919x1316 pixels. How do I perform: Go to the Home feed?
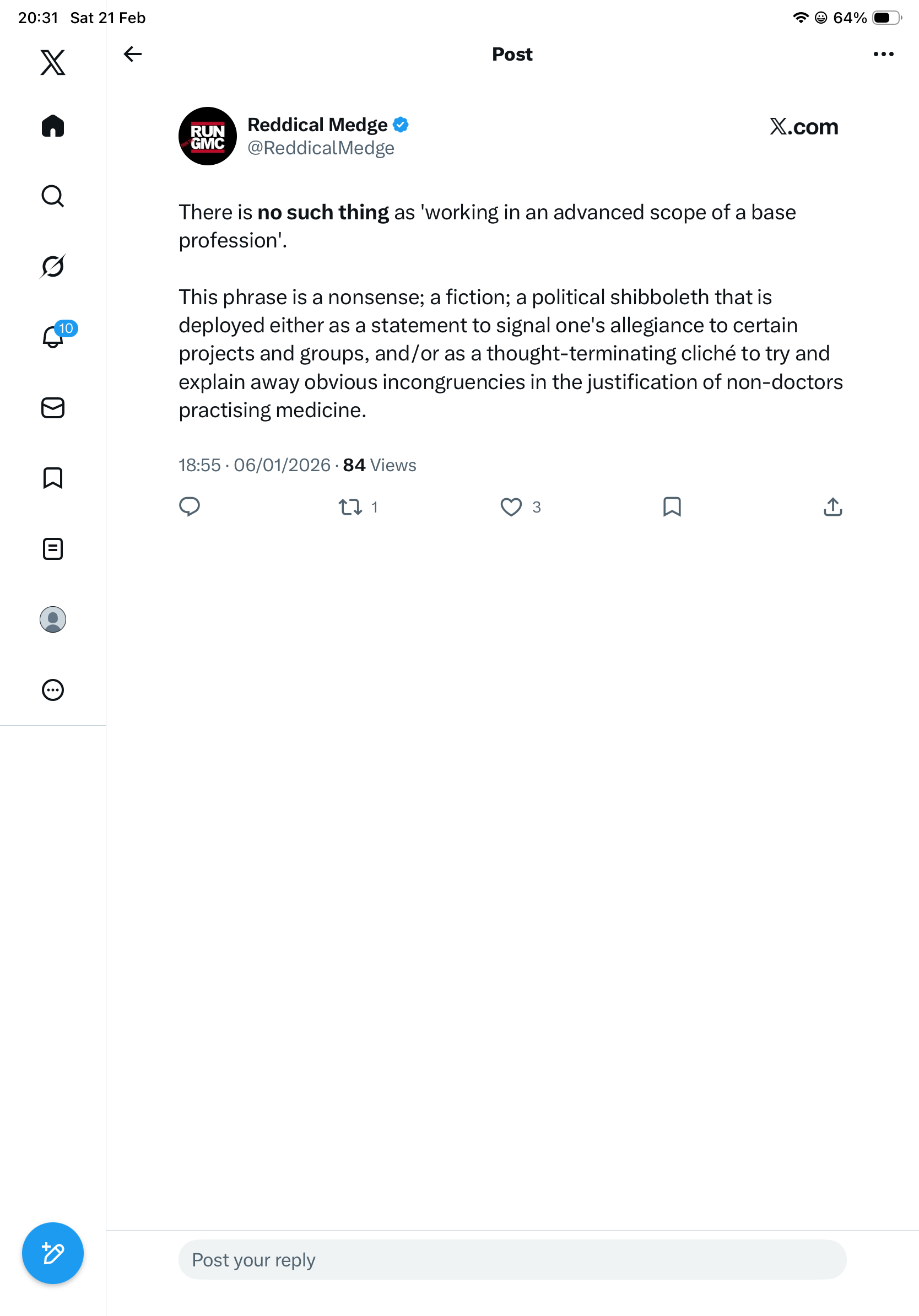pyautogui.click(x=53, y=126)
